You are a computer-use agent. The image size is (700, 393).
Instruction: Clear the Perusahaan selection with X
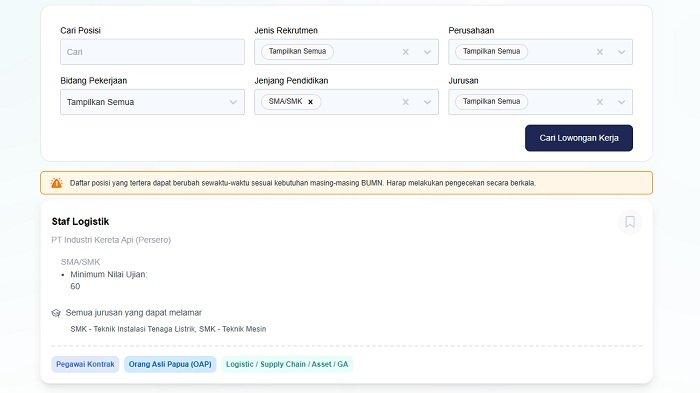pos(600,52)
